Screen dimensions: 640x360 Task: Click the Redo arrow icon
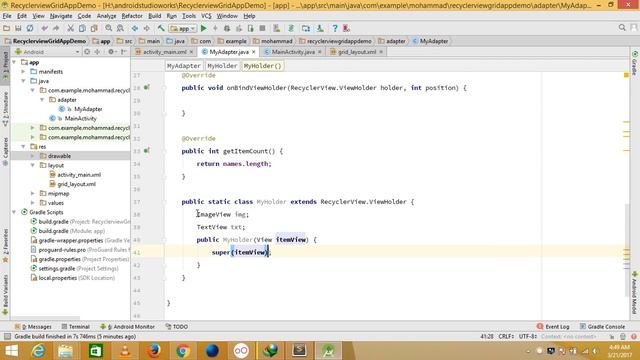[56, 28]
